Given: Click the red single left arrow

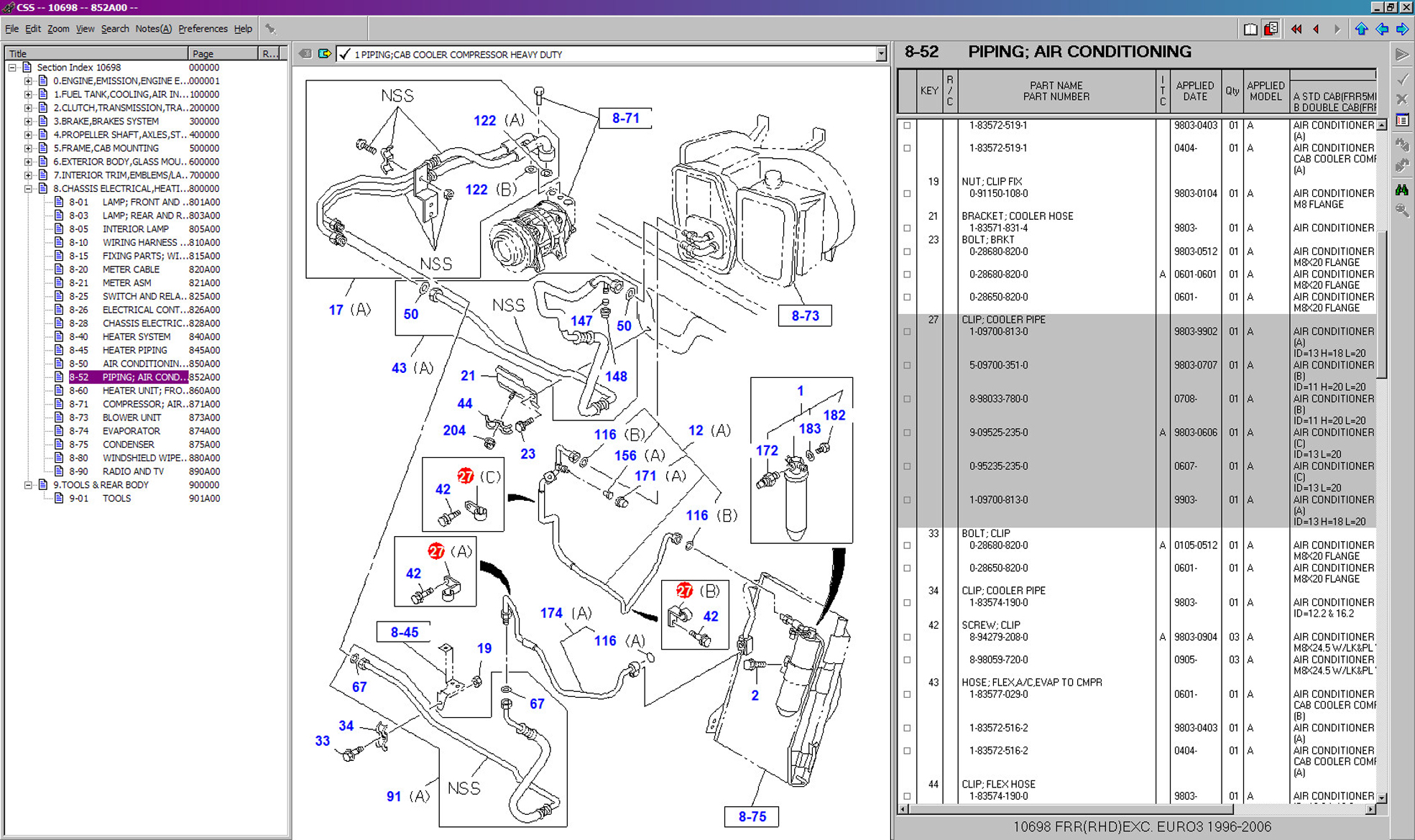Looking at the screenshot, I should tap(1316, 29).
